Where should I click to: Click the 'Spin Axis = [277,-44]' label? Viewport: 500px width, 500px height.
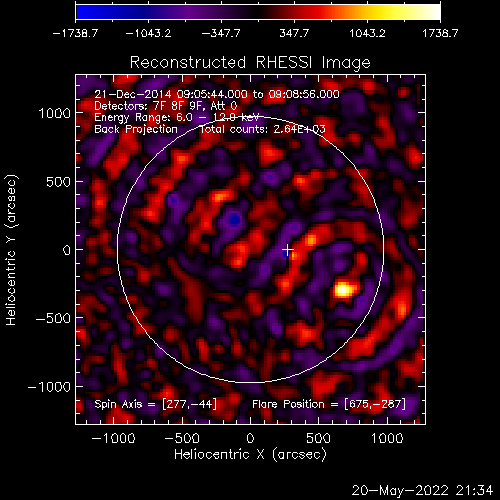(x=155, y=404)
